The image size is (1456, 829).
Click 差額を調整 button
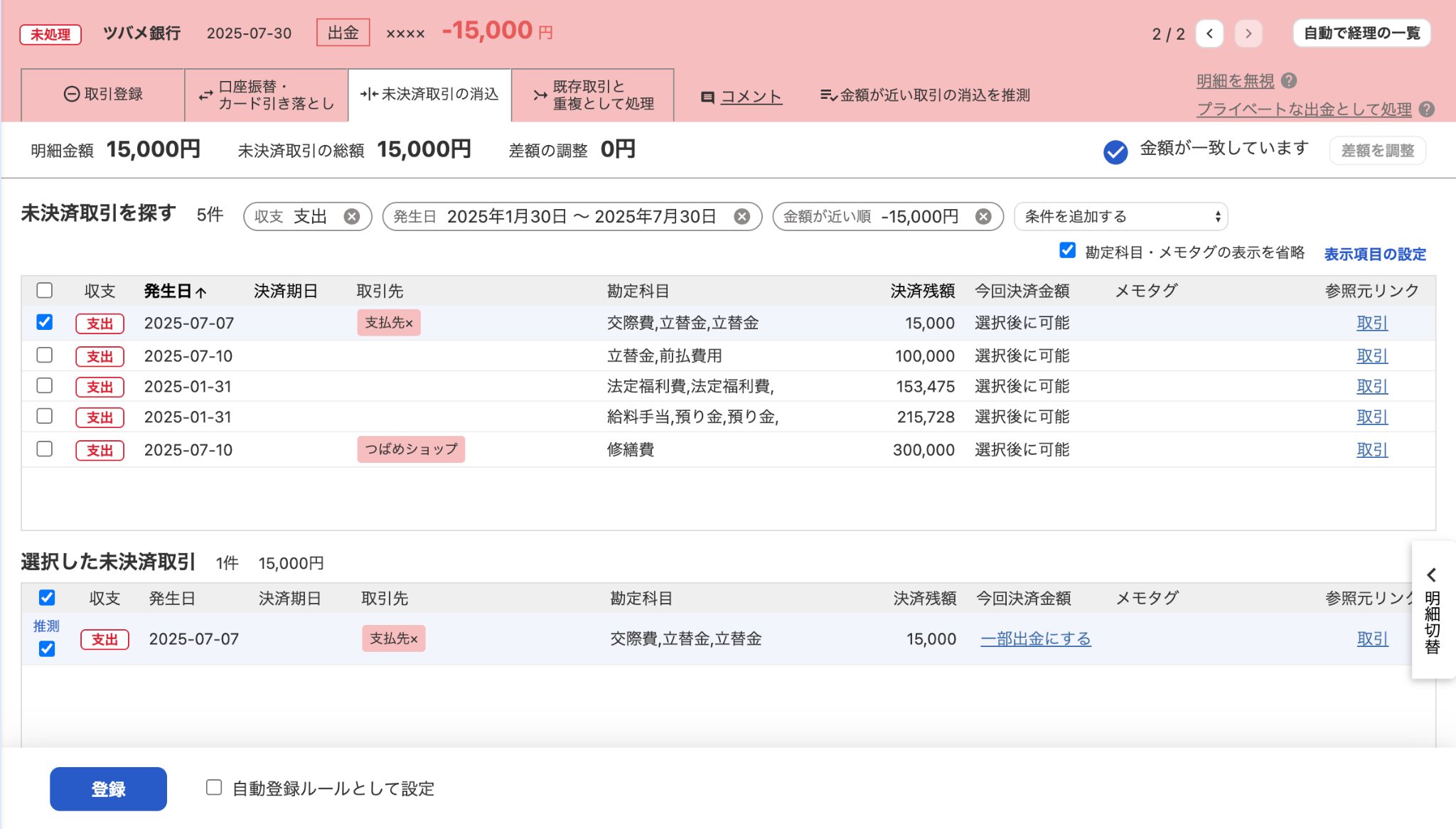tap(1378, 151)
